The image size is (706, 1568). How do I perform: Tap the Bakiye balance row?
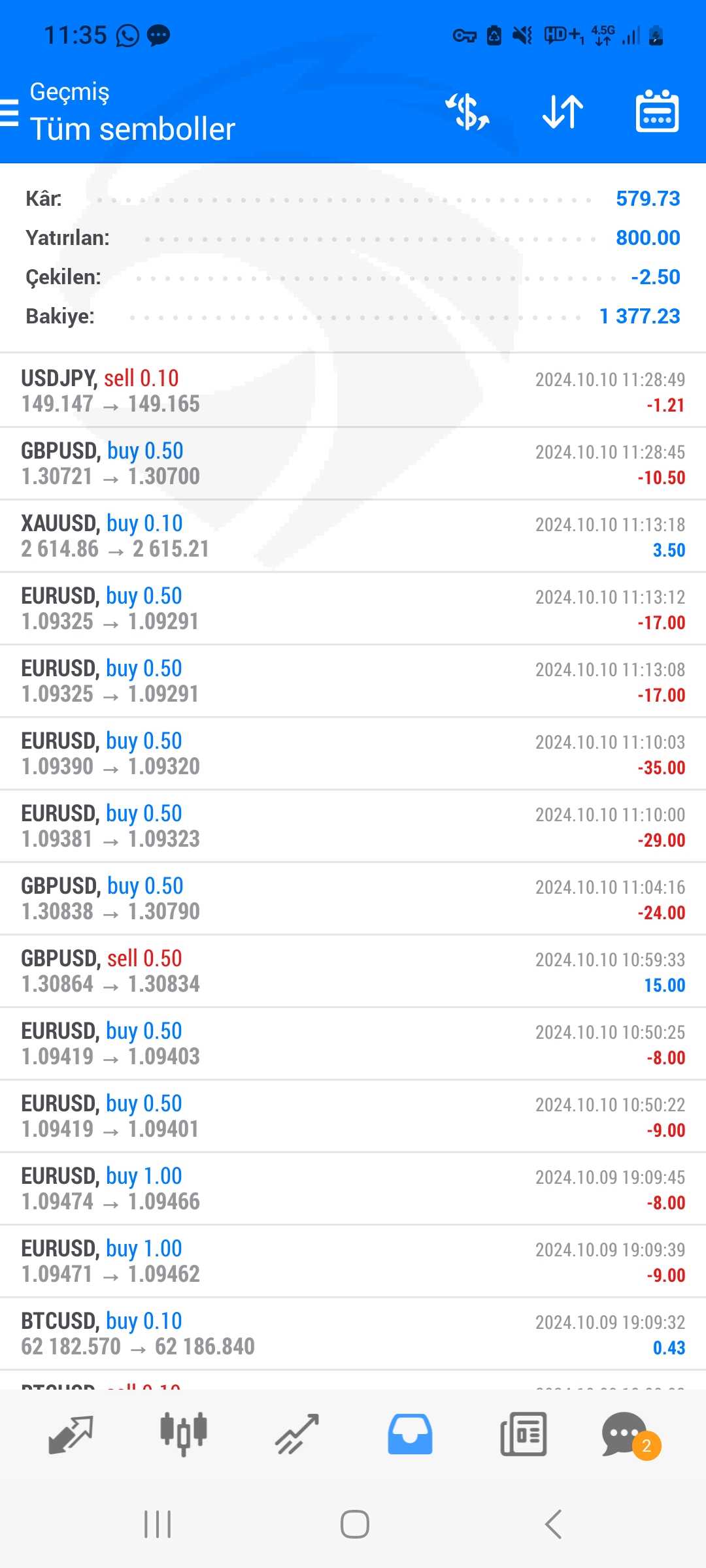click(x=353, y=316)
